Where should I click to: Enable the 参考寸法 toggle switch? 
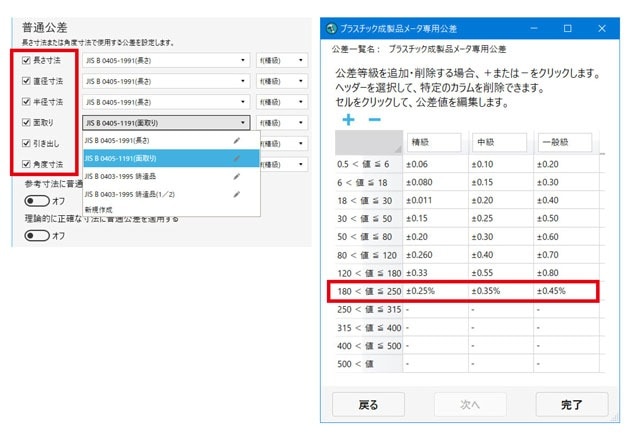[38, 200]
